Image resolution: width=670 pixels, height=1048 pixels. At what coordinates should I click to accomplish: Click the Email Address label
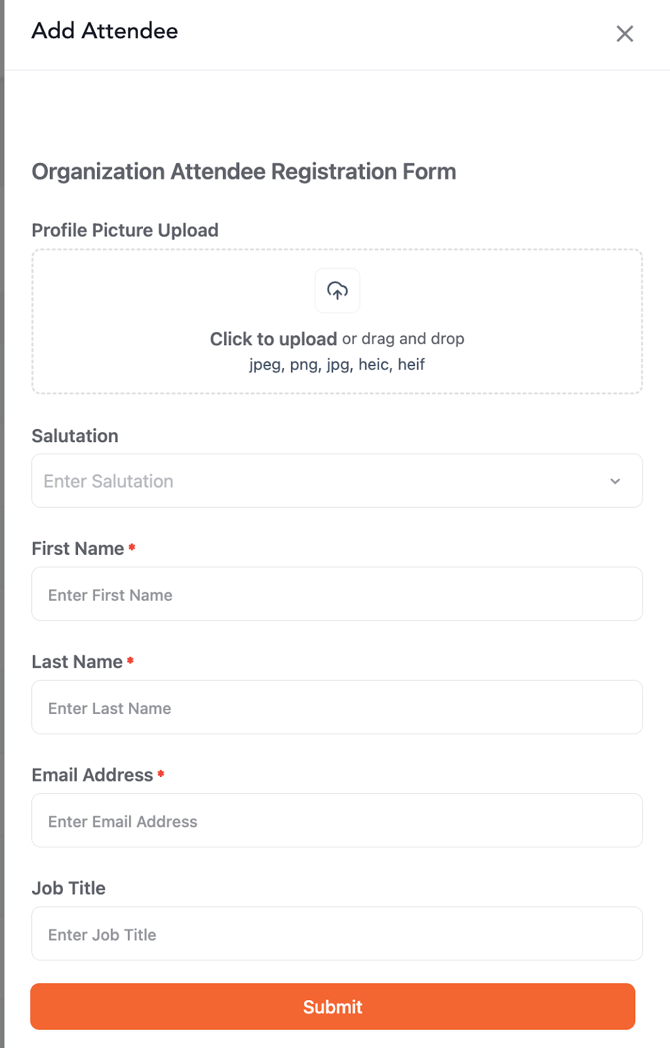(x=92, y=775)
